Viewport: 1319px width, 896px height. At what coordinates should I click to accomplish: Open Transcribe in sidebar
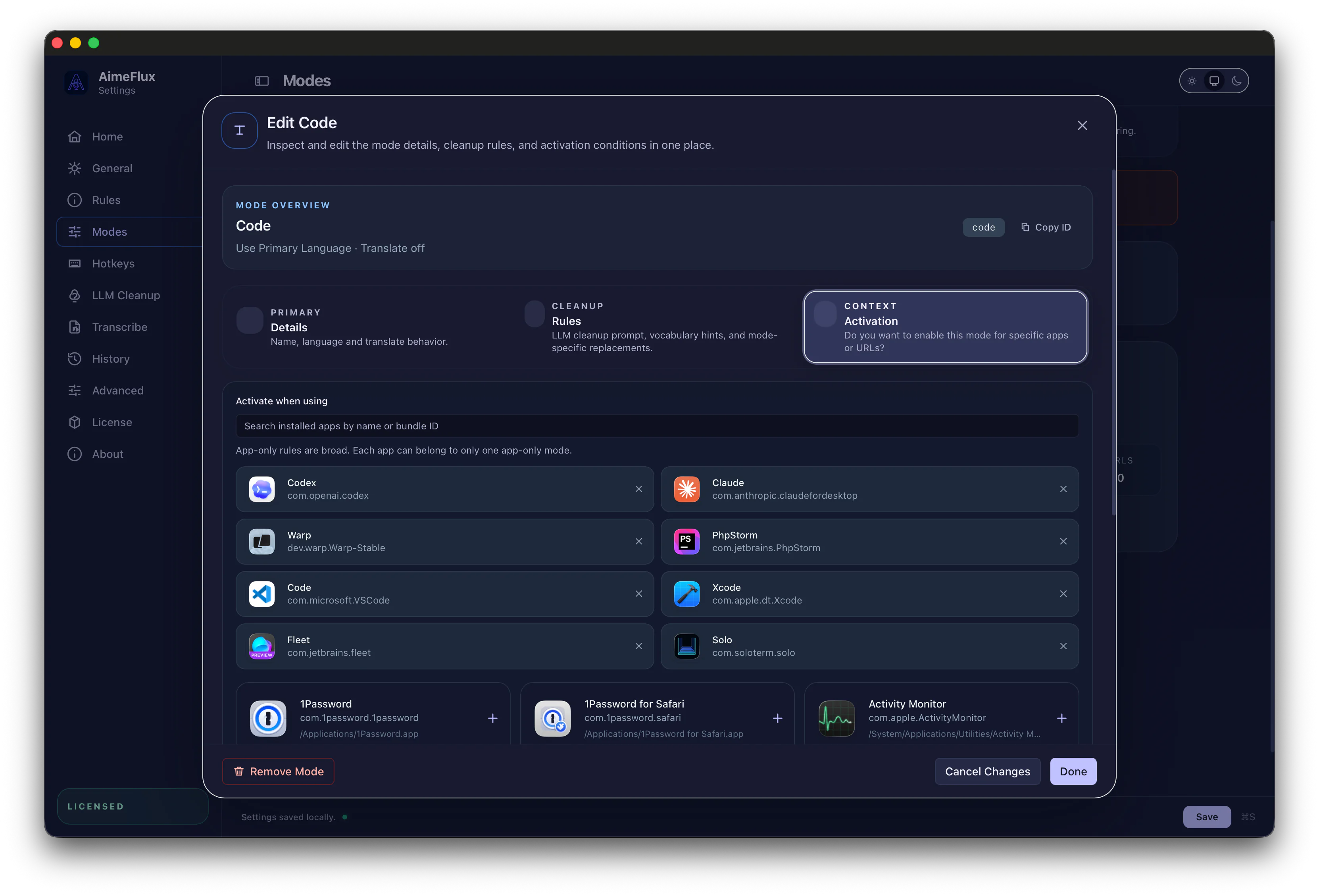pos(119,327)
